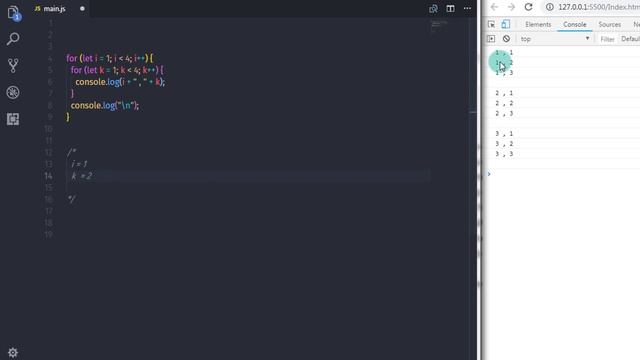Viewport: 640px width, 360px height.
Task: Clear the console output
Action: point(506,39)
